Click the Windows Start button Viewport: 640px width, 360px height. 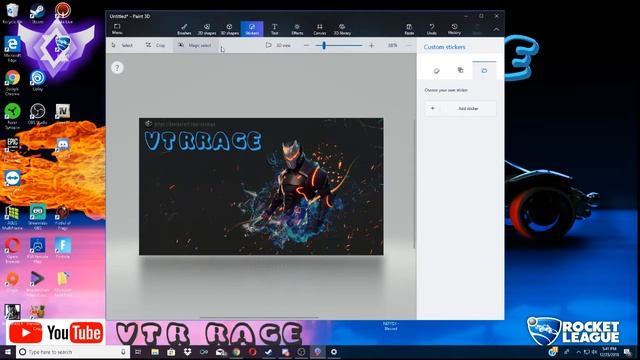click(8, 352)
